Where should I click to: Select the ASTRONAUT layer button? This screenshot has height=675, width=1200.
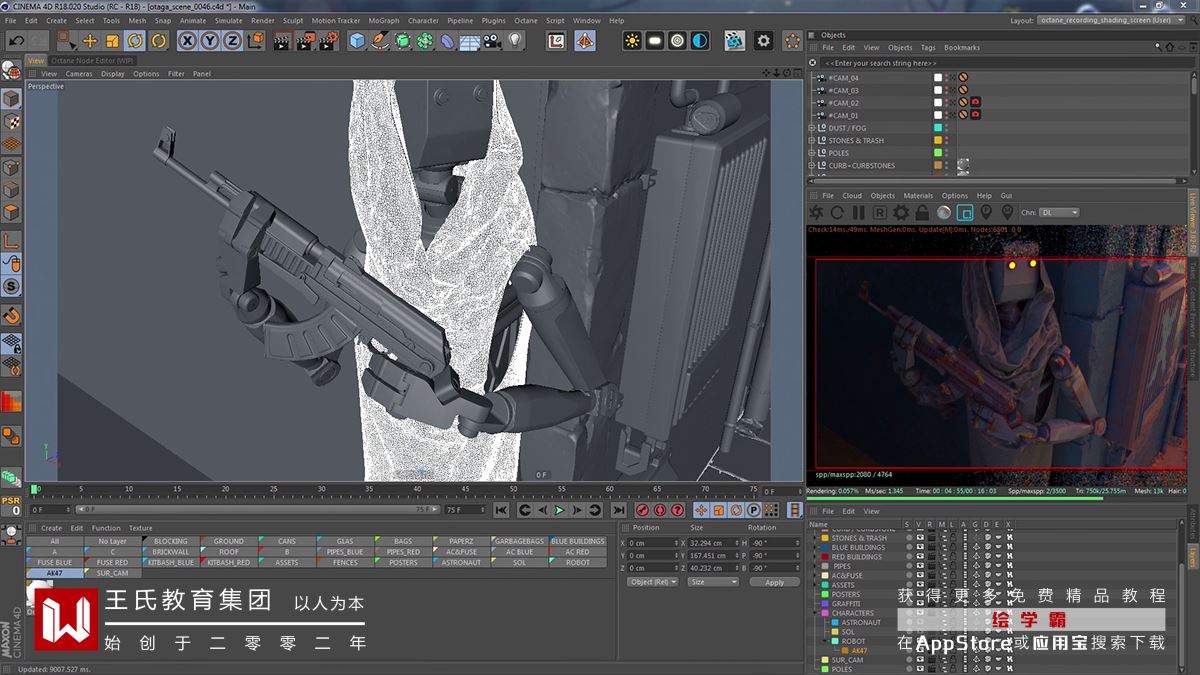pyautogui.click(x=459, y=563)
